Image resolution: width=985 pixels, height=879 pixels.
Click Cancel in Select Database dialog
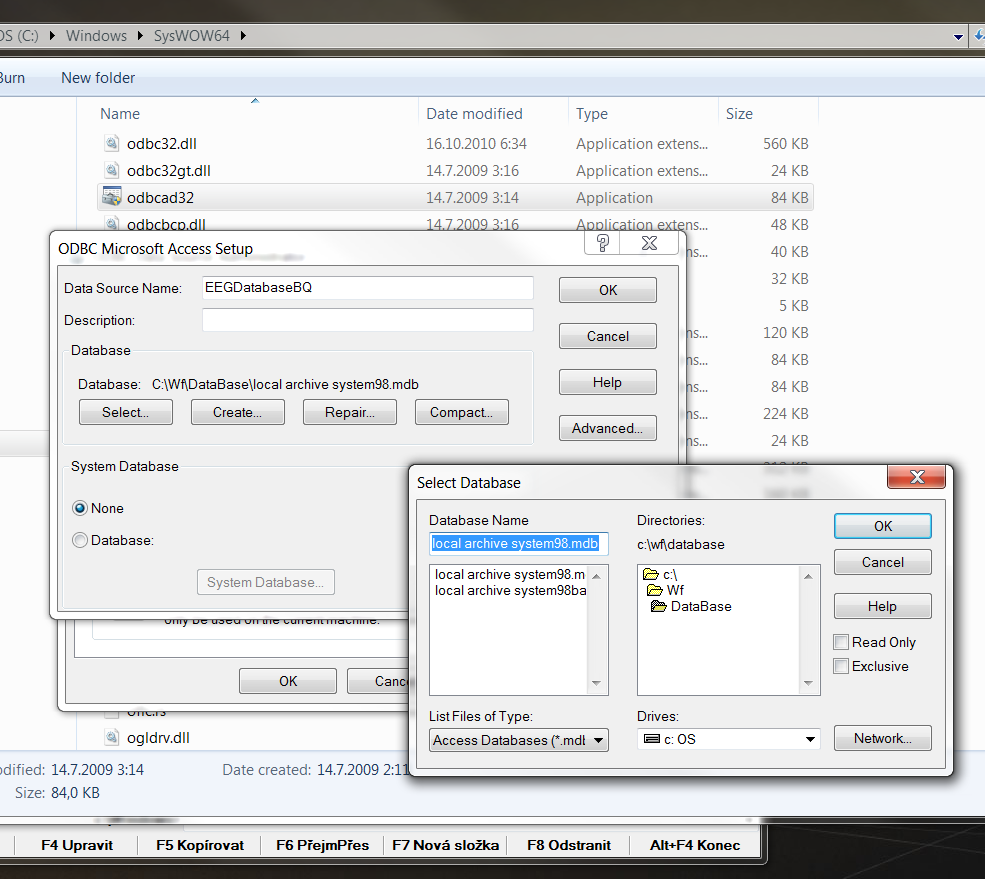point(883,562)
